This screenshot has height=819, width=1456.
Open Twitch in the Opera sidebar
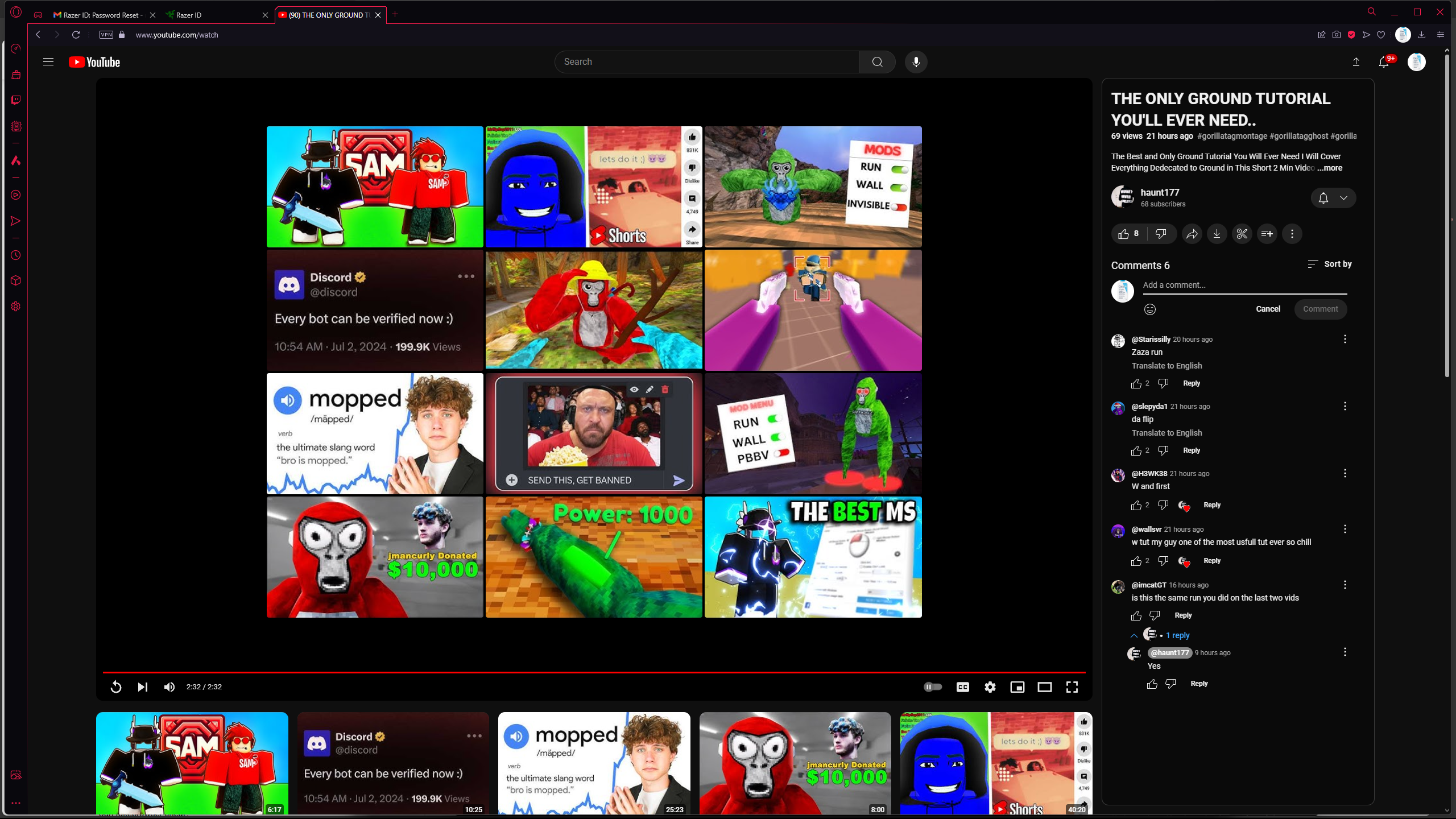pyautogui.click(x=16, y=100)
